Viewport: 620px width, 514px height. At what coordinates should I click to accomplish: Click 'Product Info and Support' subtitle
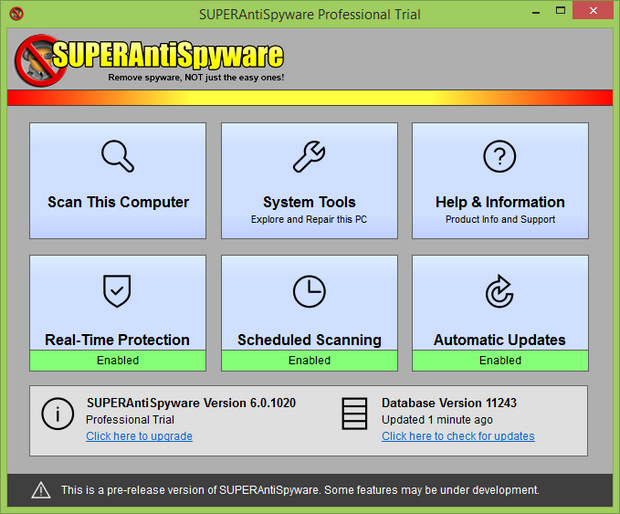[500, 219]
